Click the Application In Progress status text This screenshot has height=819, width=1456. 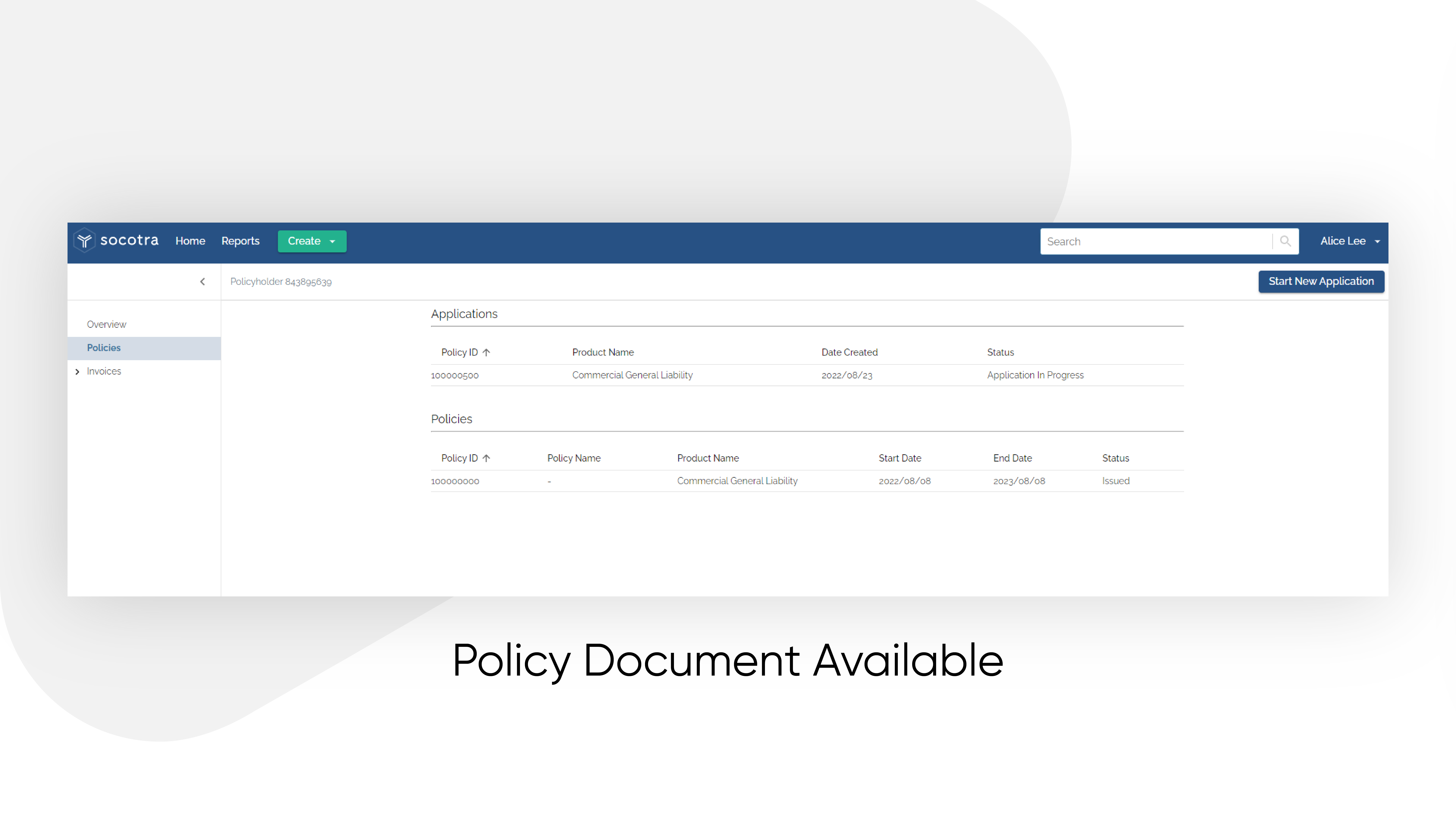click(1035, 375)
